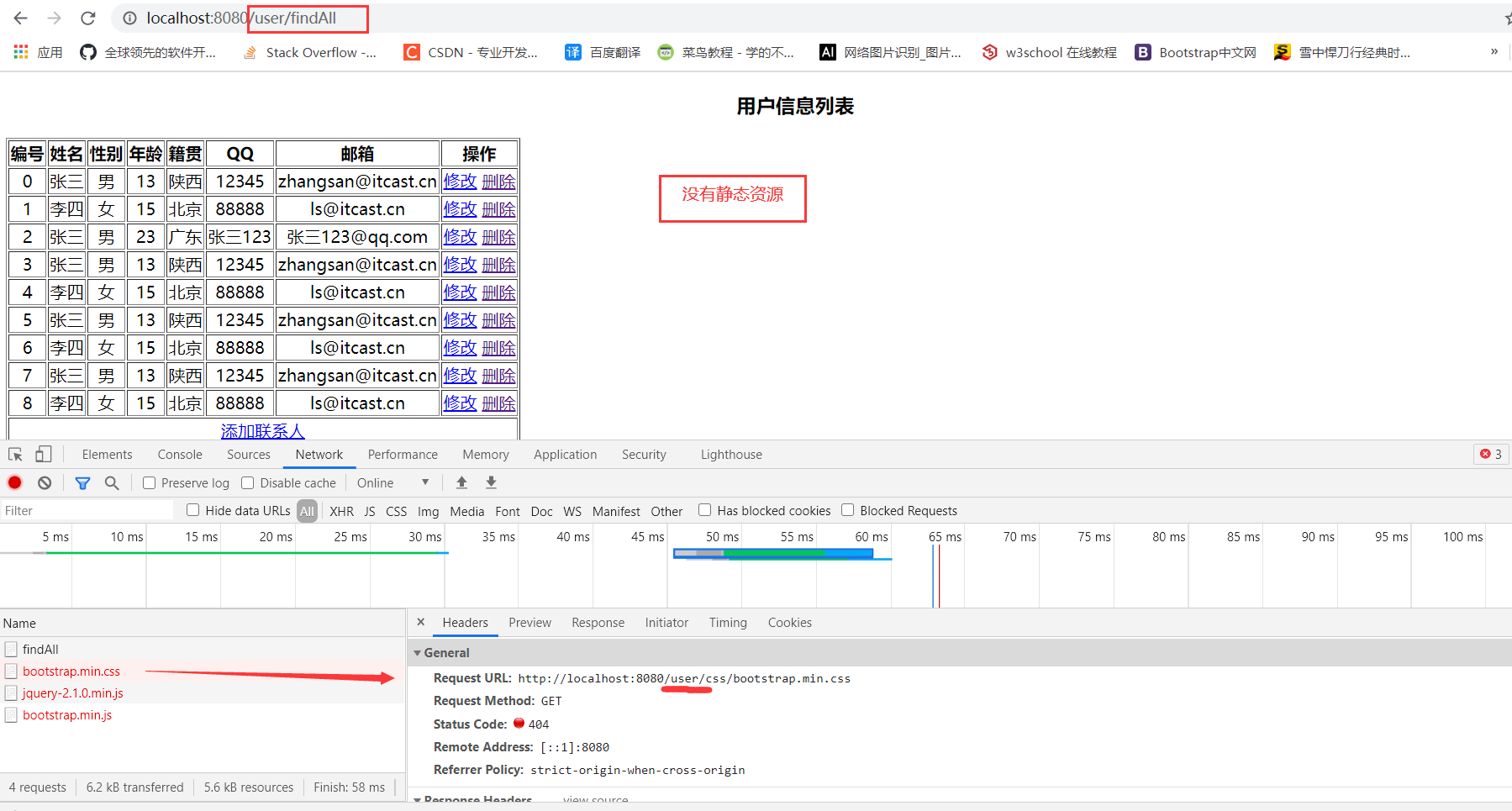Image resolution: width=1512 pixels, height=811 pixels.
Task: Click the red error count badge
Action: (1491, 454)
